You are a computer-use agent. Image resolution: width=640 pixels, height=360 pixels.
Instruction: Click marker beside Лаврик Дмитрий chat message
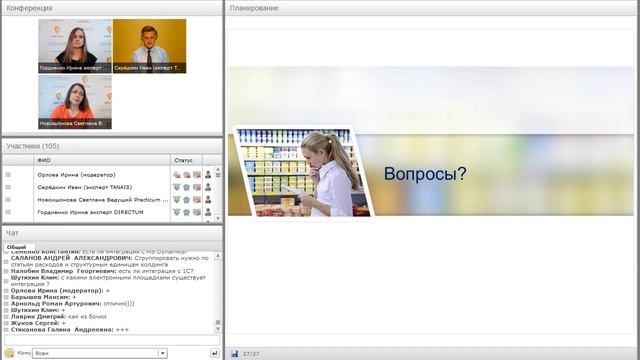pyautogui.click(x=6, y=317)
